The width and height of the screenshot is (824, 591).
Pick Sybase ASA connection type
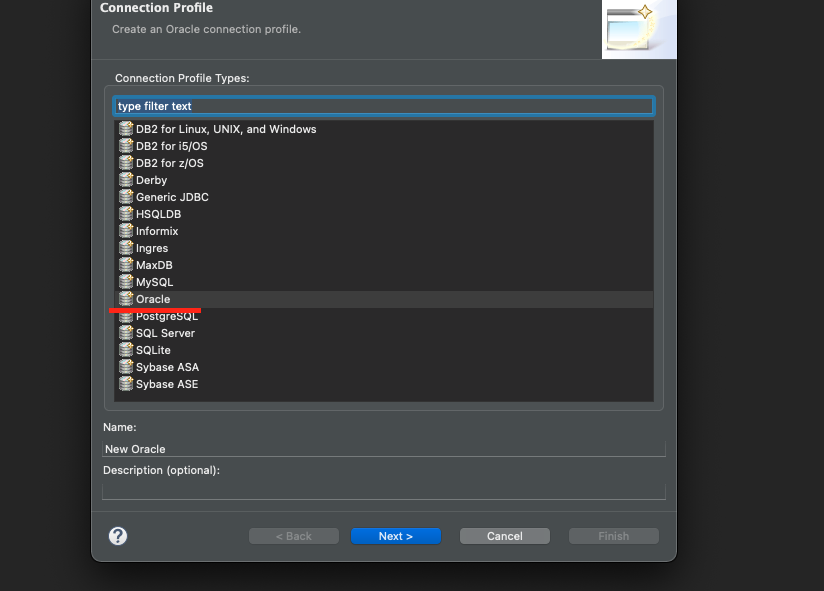pos(167,367)
